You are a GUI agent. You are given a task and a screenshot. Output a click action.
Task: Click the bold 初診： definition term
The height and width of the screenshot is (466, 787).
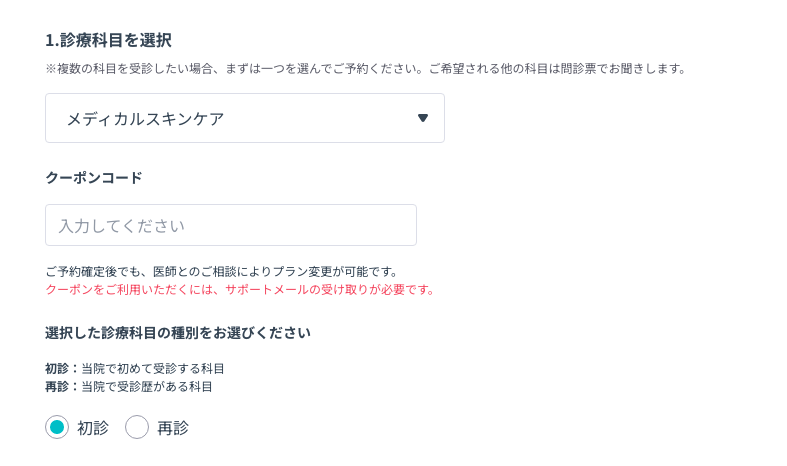pyautogui.click(x=62, y=368)
